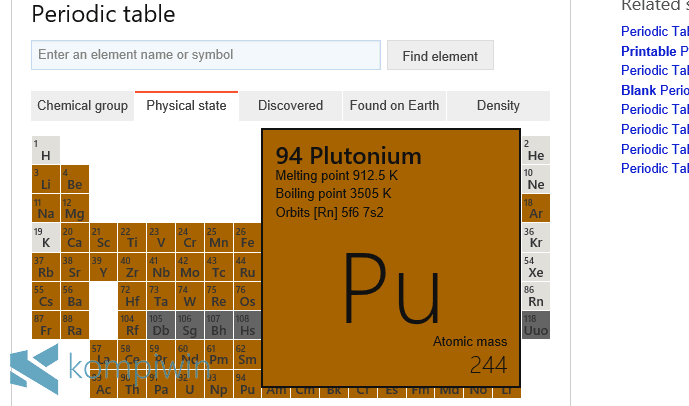Switch to Found on Earth tab
The width and height of the screenshot is (689, 406).
pyautogui.click(x=394, y=106)
